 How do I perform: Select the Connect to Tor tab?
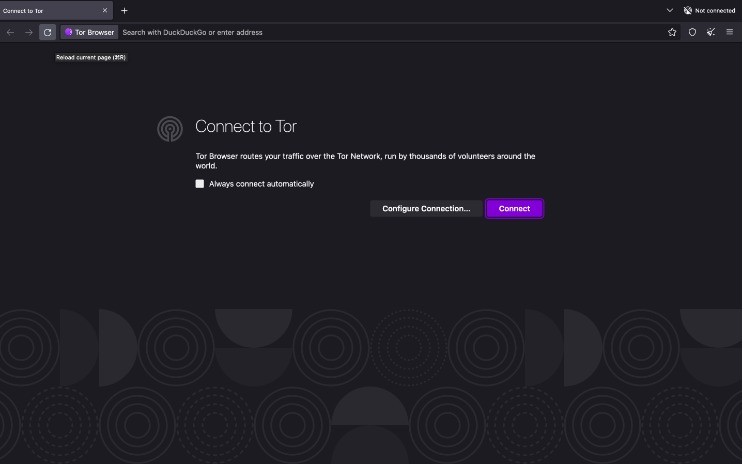[x=45, y=10]
